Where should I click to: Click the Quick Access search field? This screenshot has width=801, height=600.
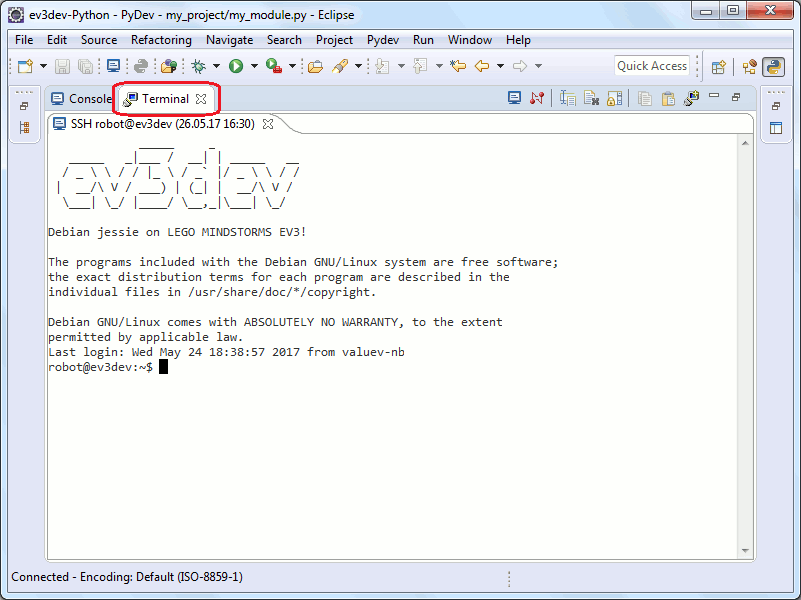[x=652, y=66]
